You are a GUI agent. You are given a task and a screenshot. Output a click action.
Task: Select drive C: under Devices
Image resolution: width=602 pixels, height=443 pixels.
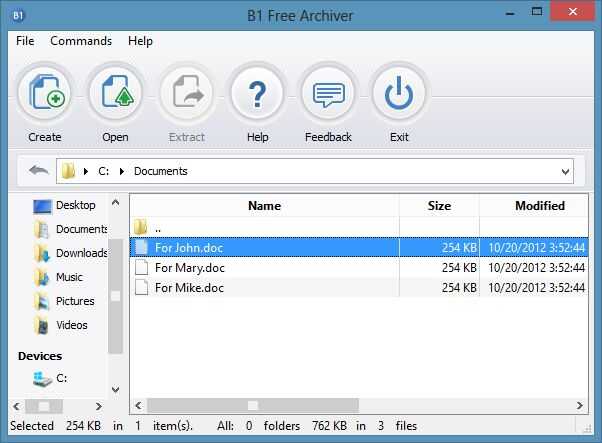tap(50, 379)
